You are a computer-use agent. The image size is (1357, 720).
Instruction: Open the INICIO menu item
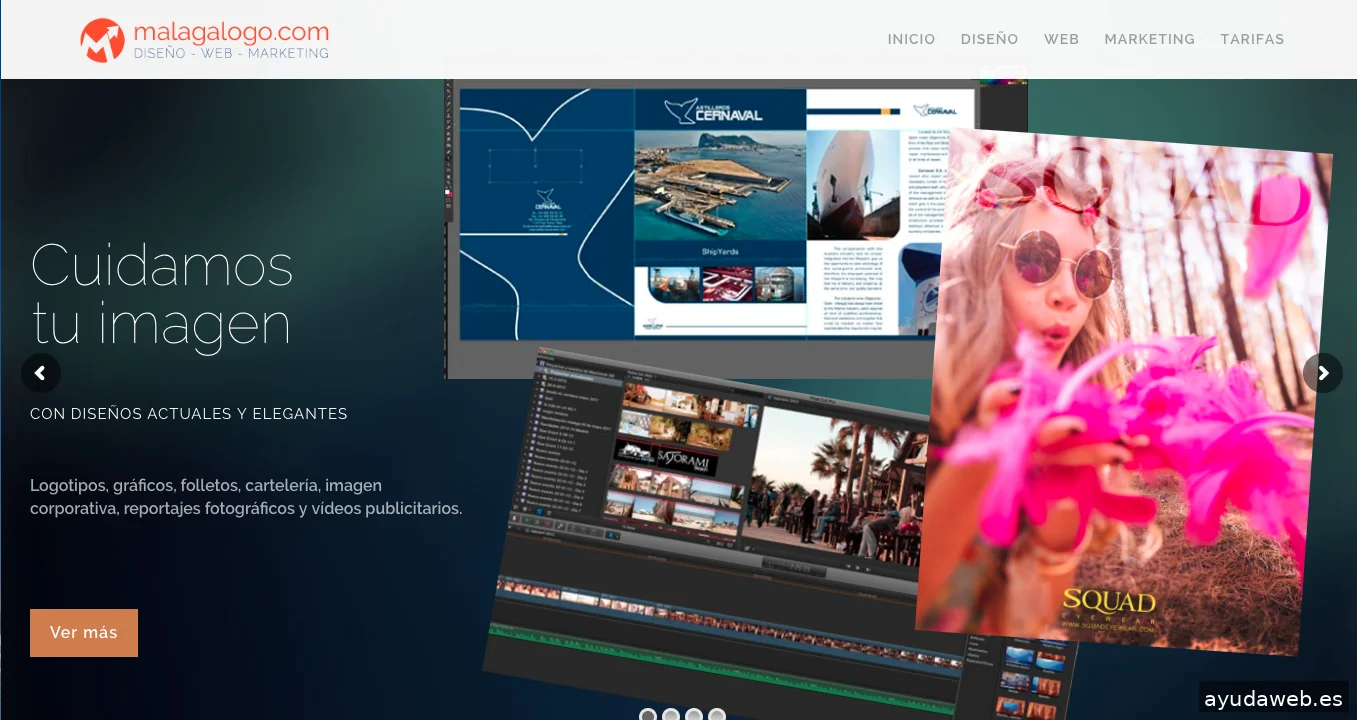(x=911, y=39)
